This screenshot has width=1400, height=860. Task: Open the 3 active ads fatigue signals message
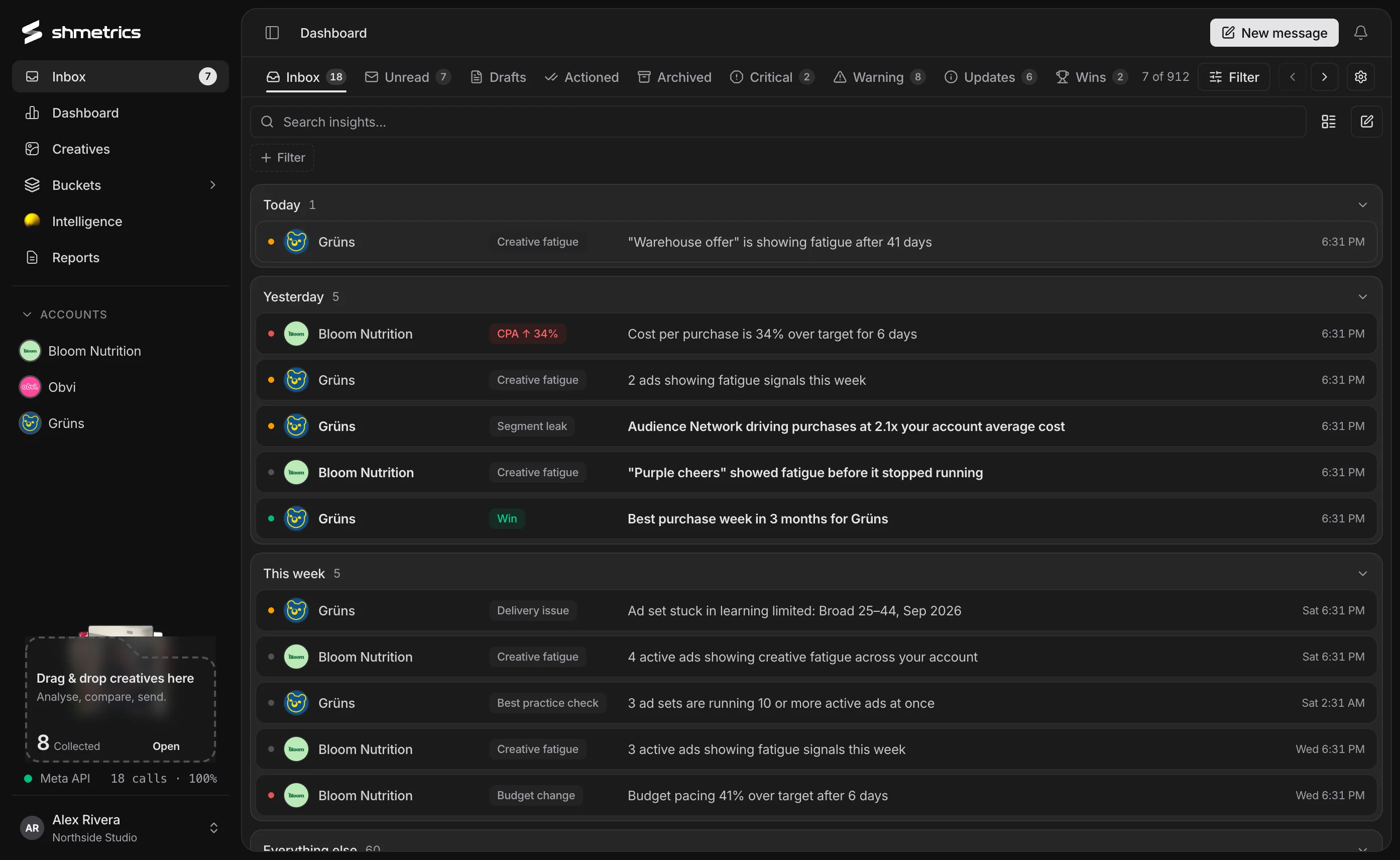click(816, 749)
